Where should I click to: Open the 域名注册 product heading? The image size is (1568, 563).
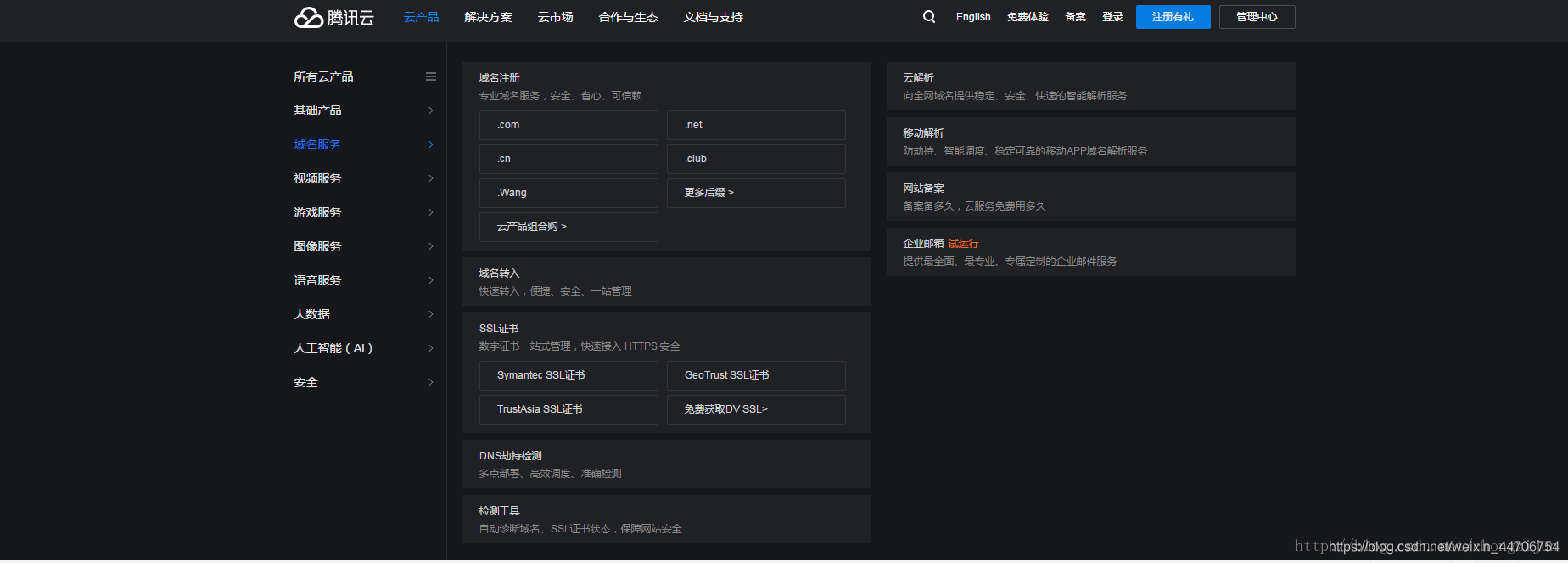pos(499,78)
